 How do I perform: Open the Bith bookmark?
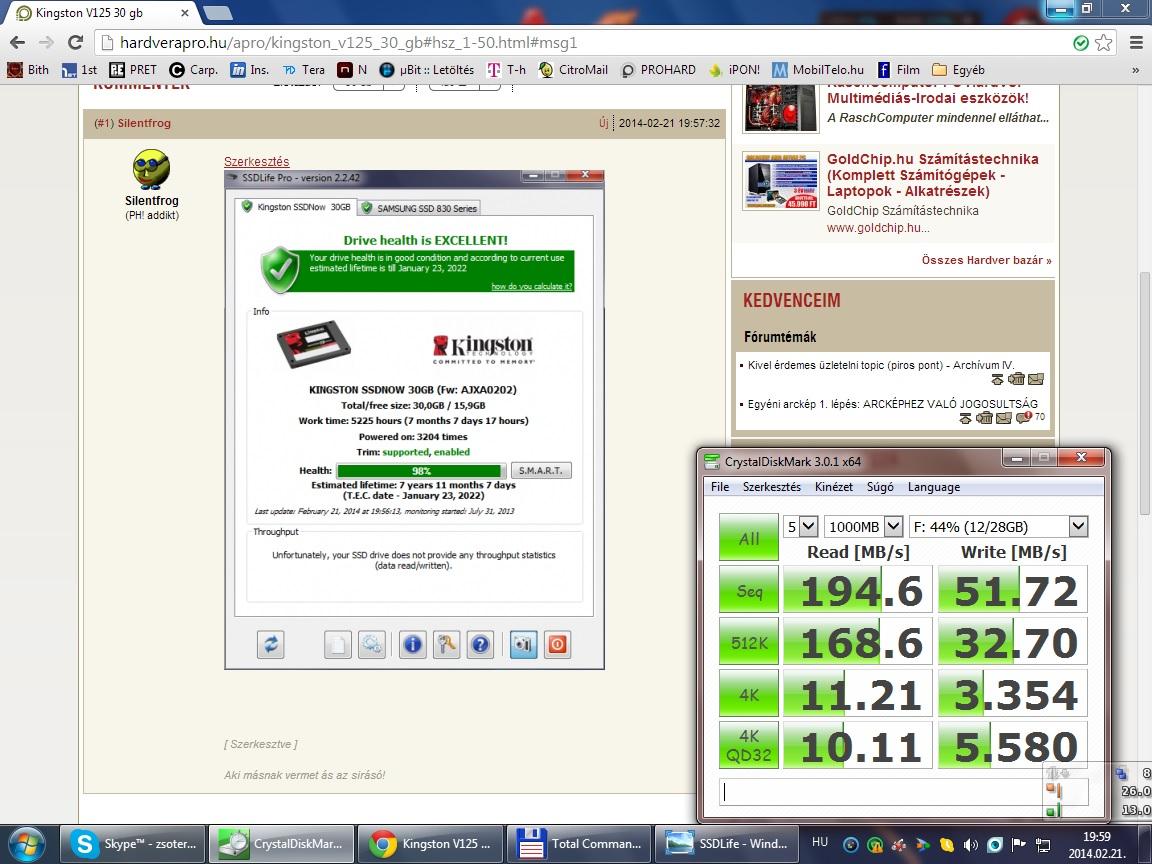point(28,70)
